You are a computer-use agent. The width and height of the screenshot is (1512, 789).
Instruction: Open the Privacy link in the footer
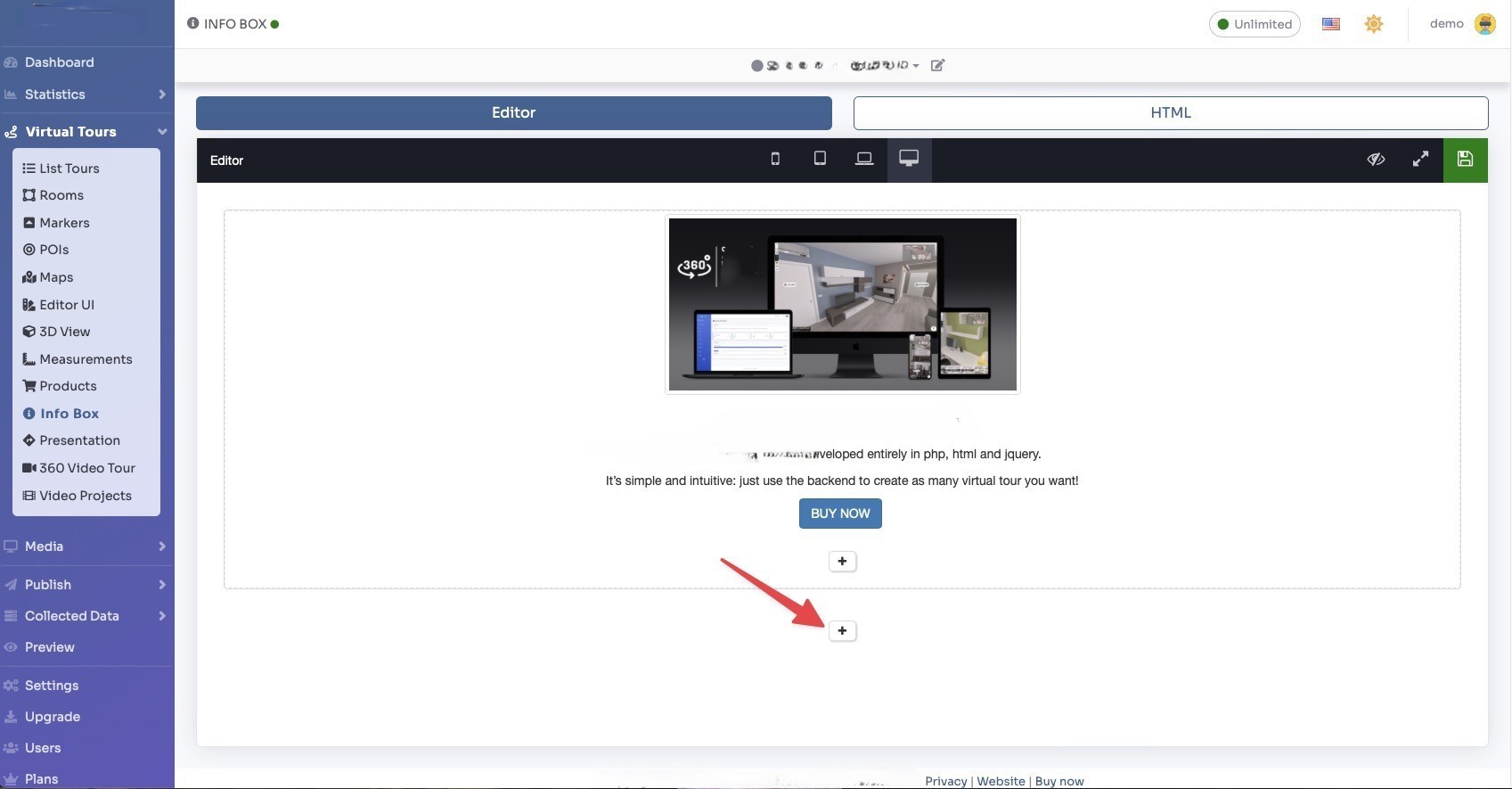tap(945, 781)
